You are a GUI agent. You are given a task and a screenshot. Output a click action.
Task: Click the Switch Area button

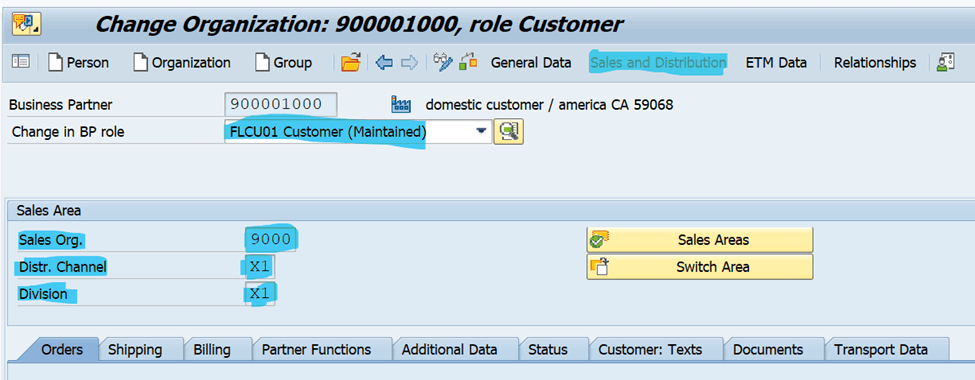tap(700, 267)
